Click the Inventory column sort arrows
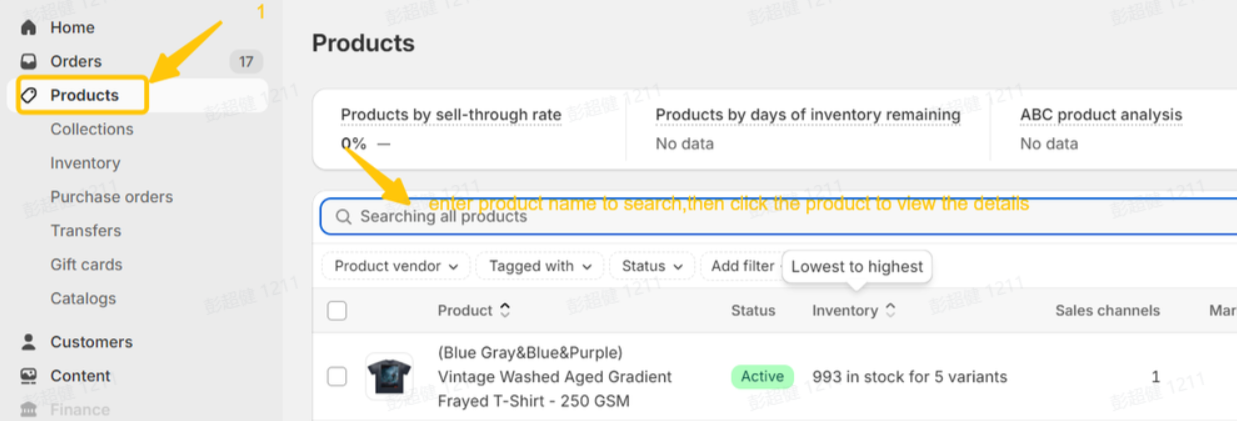 click(890, 311)
